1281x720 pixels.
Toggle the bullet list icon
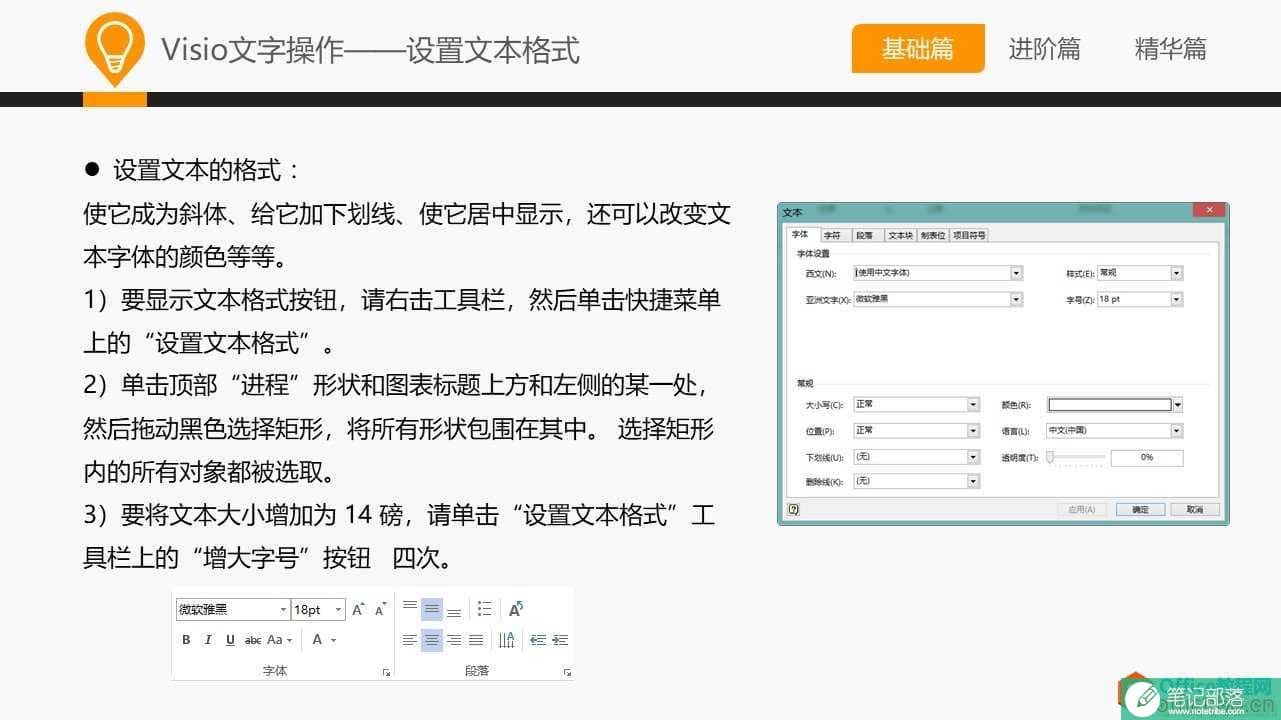(x=484, y=609)
